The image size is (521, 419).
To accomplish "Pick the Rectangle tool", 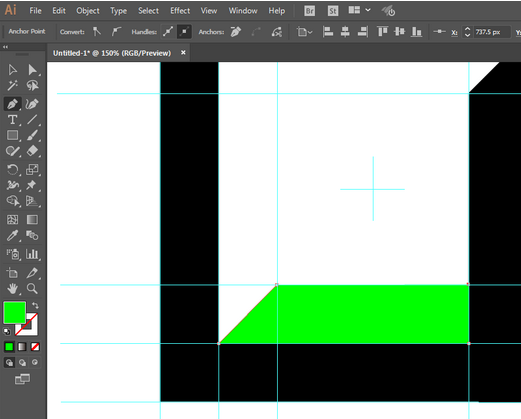I will (x=12, y=135).
